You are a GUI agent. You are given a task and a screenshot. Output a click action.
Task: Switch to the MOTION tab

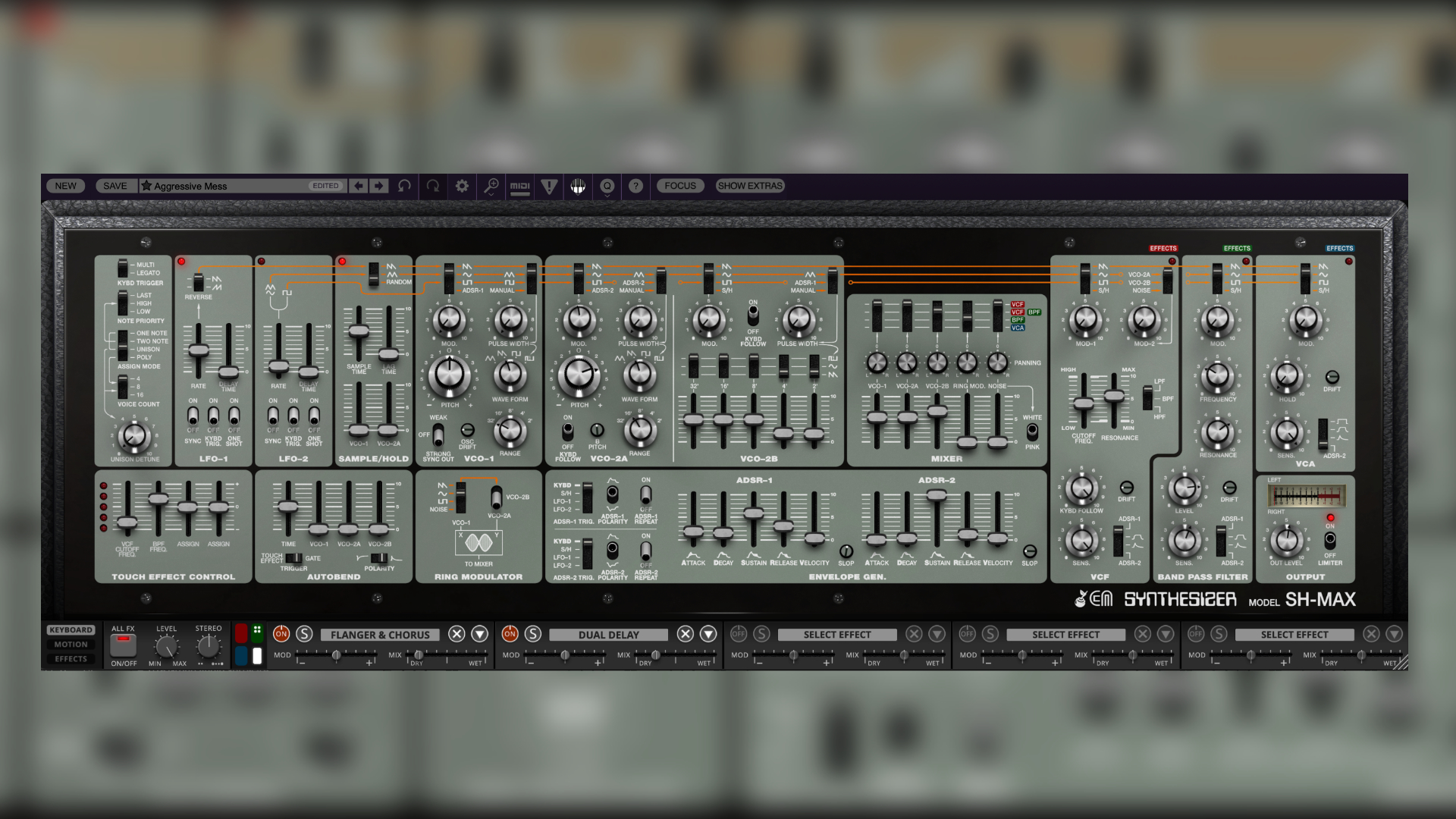pyautogui.click(x=71, y=645)
